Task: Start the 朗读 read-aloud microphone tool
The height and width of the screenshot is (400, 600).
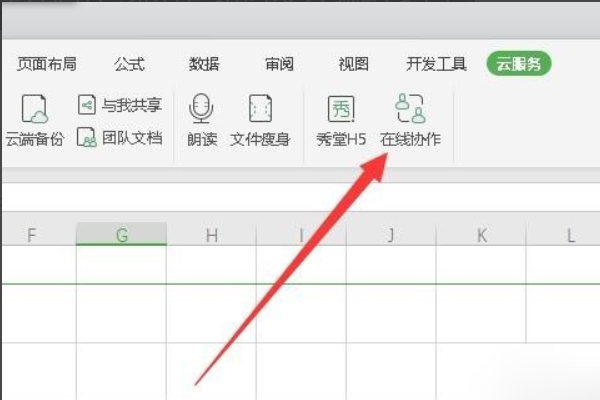Action: coord(202,120)
